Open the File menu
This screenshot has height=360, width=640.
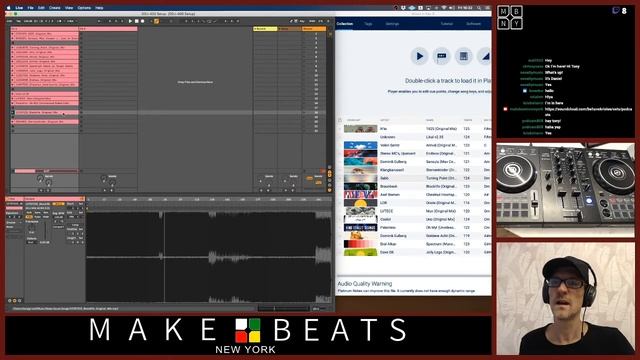point(30,8)
